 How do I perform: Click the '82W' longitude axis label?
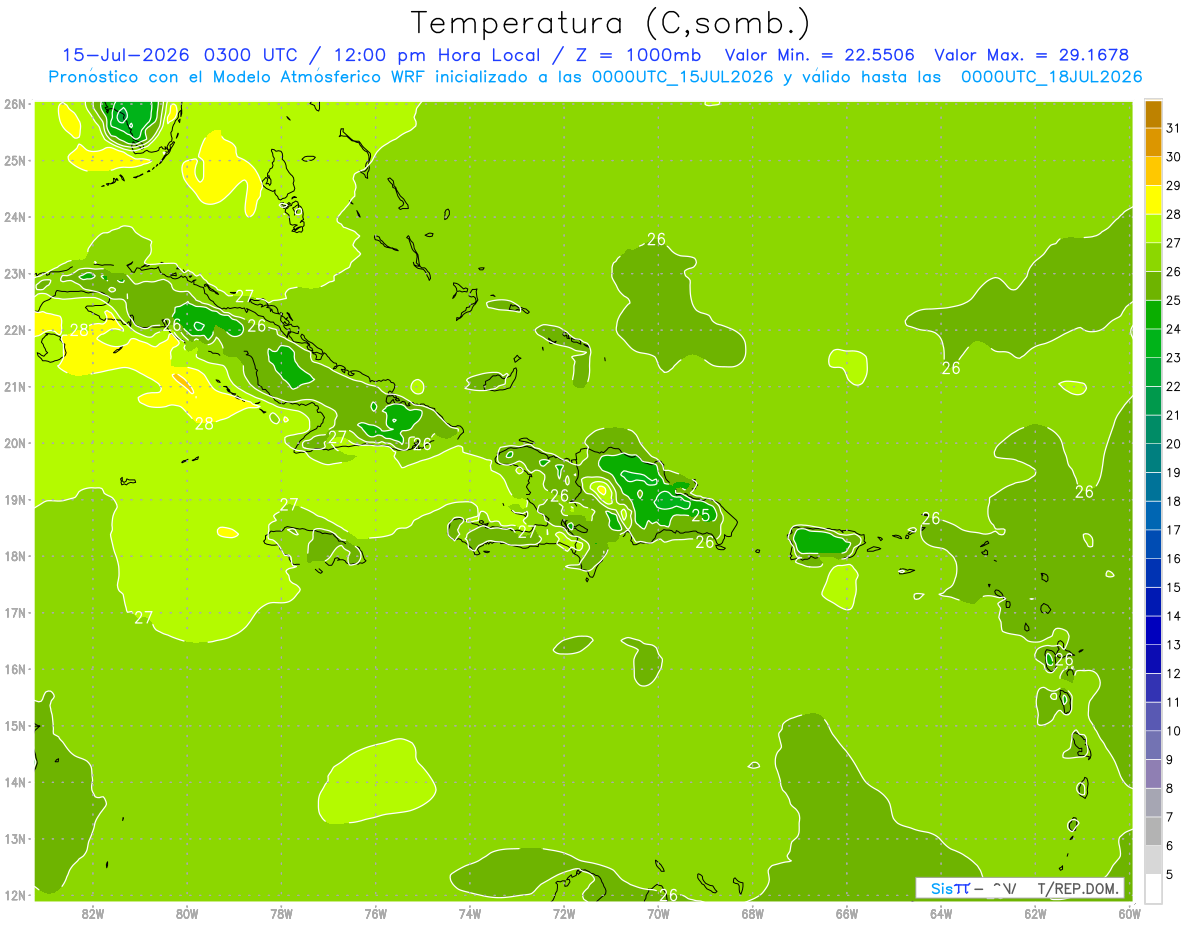pyautogui.click(x=92, y=913)
